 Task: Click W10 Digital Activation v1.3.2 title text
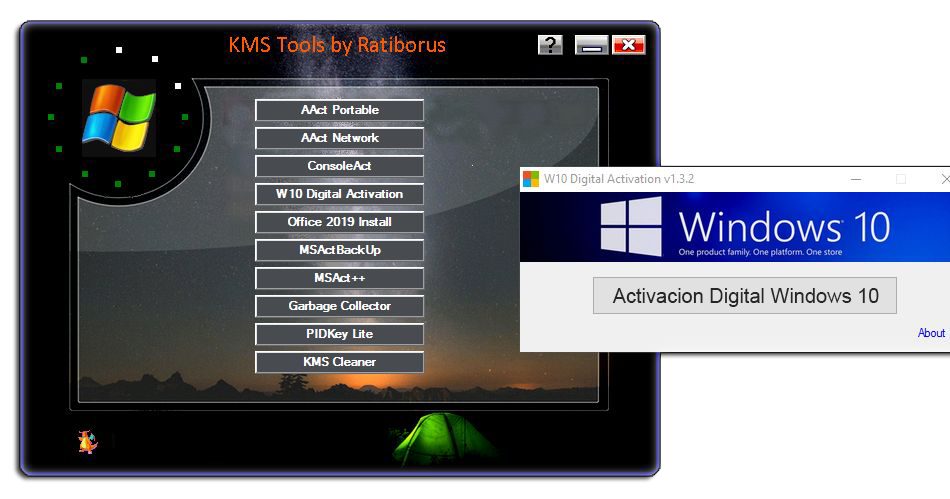619,179
